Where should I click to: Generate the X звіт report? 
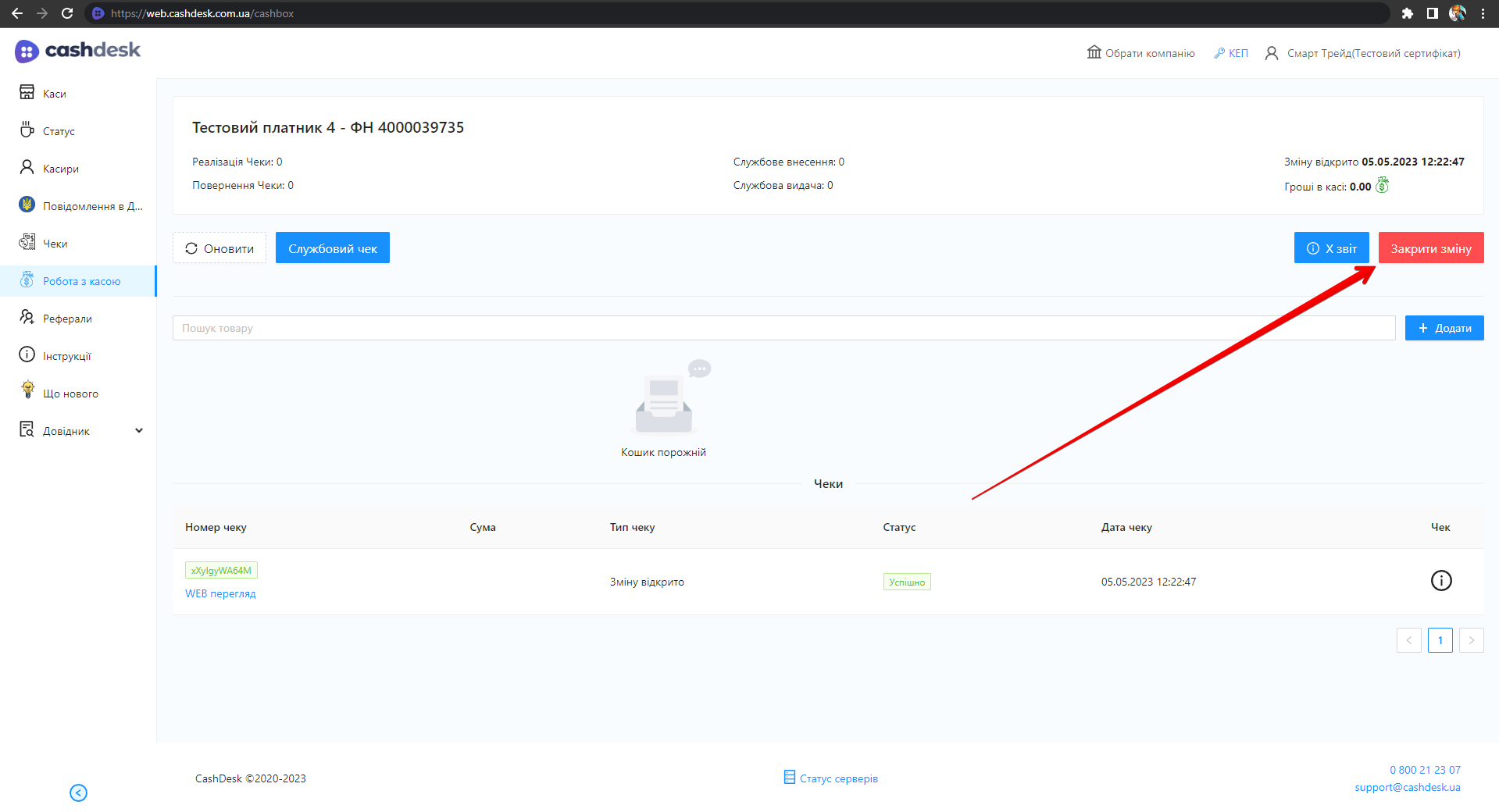pyautogui.click(x=1331, y=248)
